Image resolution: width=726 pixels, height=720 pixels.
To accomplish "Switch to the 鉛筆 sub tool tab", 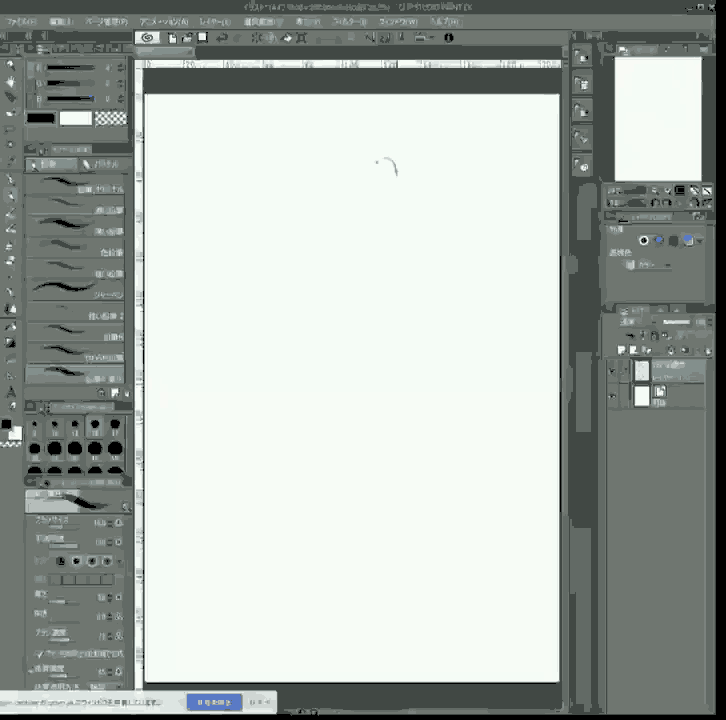I will (x=51, y=164).
